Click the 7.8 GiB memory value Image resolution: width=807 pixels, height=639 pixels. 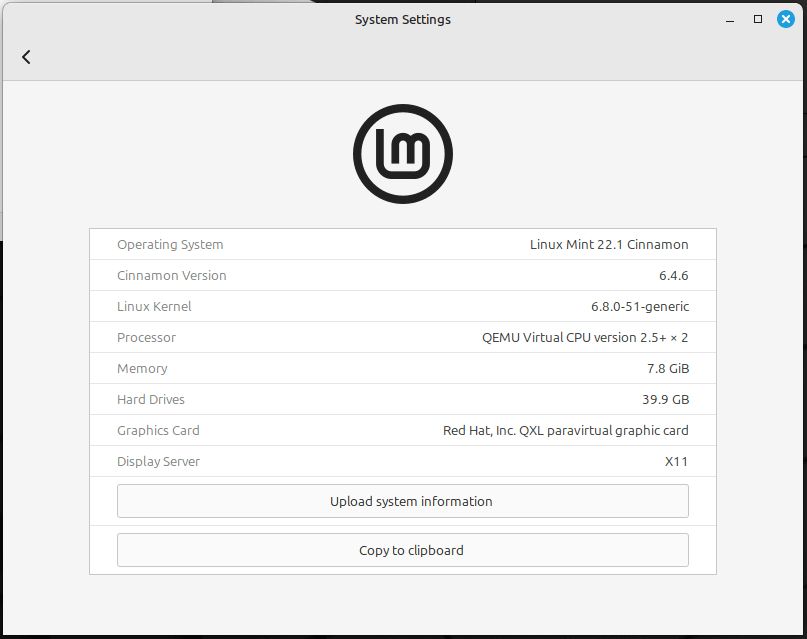point(667,368)
